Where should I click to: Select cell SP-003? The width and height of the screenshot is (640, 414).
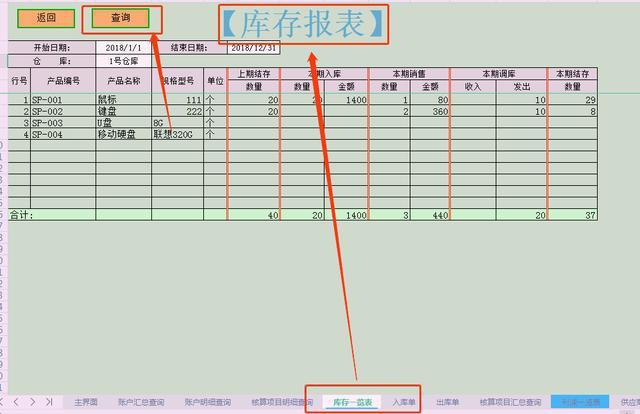pos(63,123)
